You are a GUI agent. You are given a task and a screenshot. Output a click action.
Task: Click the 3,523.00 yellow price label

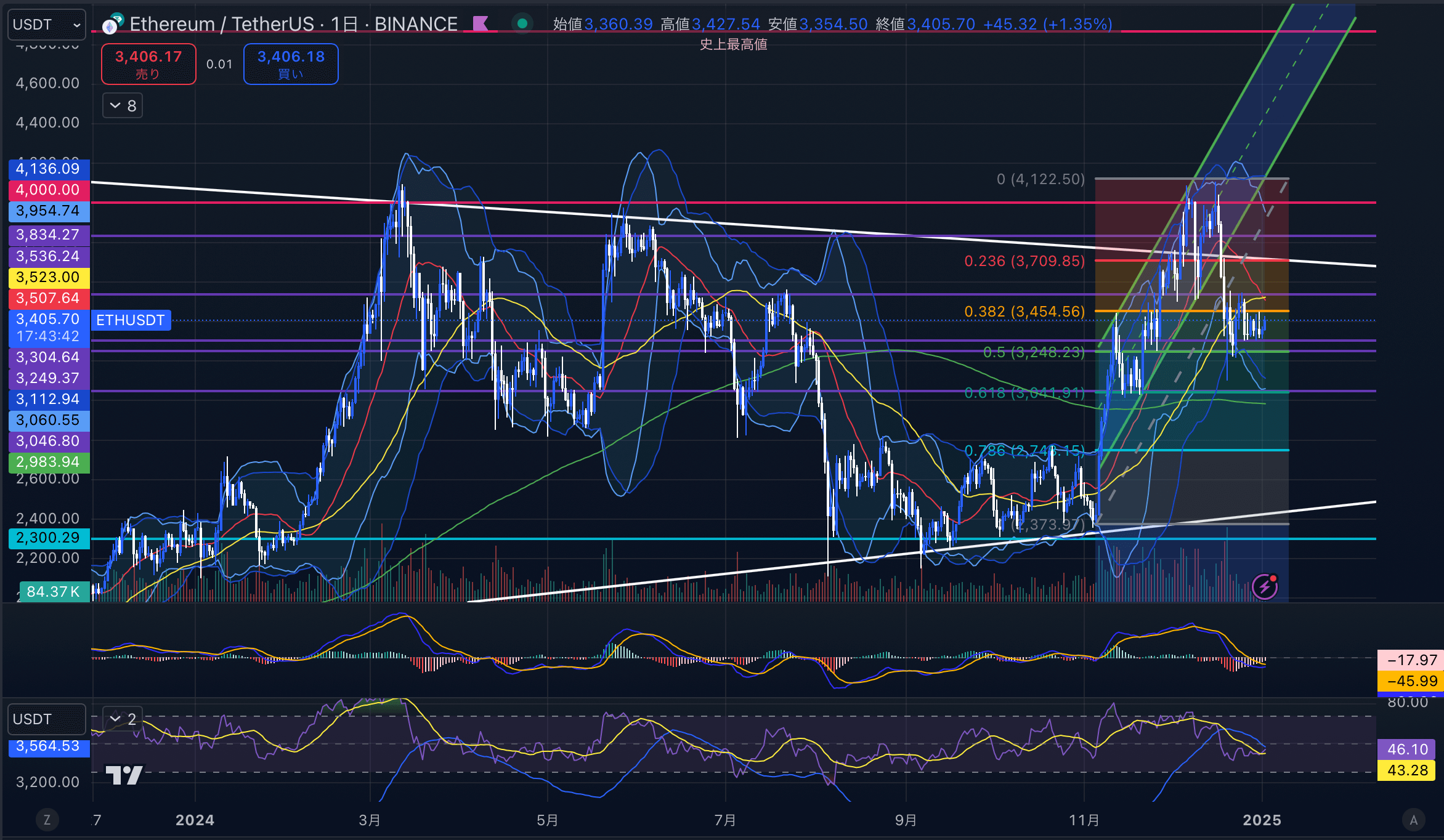pyautogui.click(x=49, y=277)
